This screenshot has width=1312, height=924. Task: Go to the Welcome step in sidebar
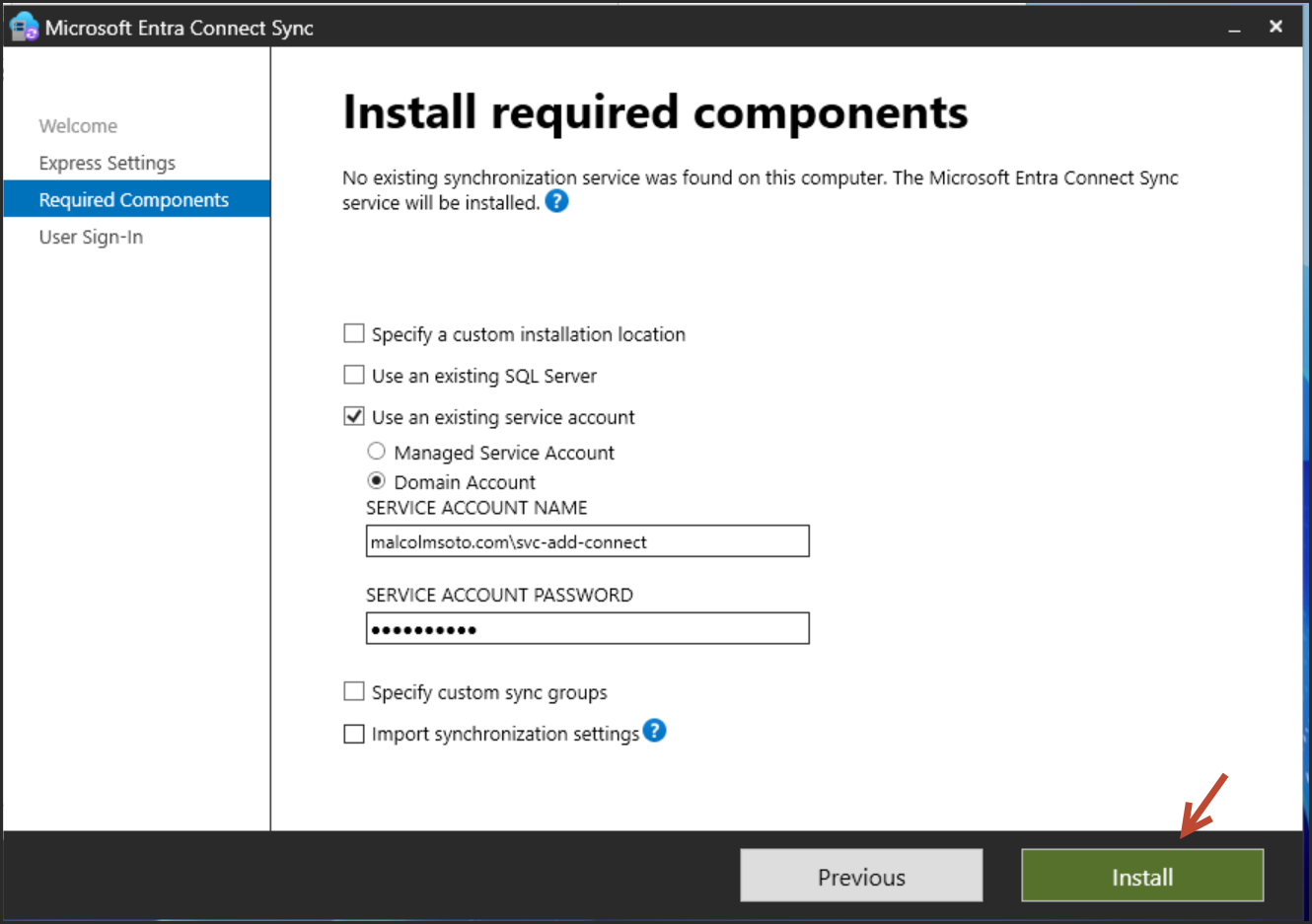pyautogui.click(x=78, y=126)
